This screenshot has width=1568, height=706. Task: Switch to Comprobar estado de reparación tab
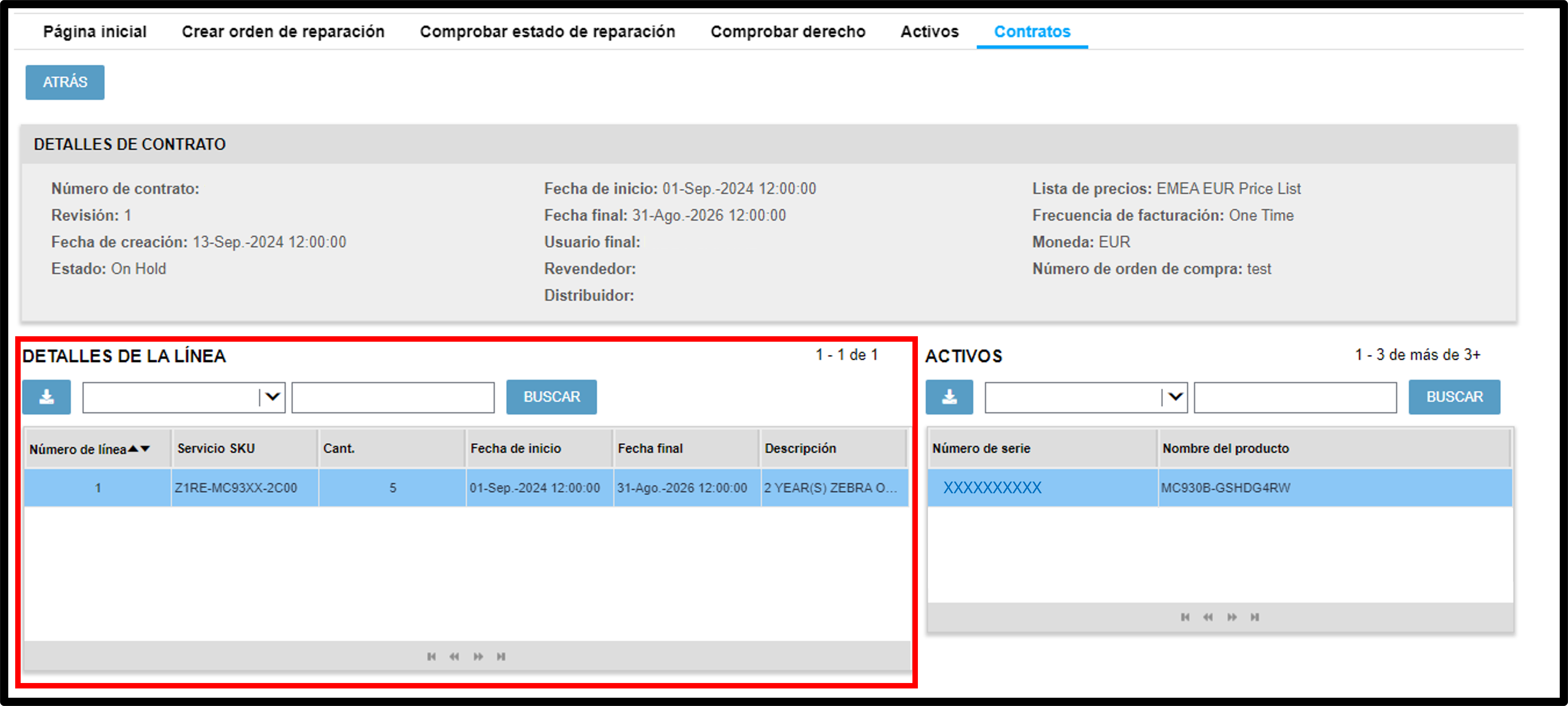click(547, 32)
